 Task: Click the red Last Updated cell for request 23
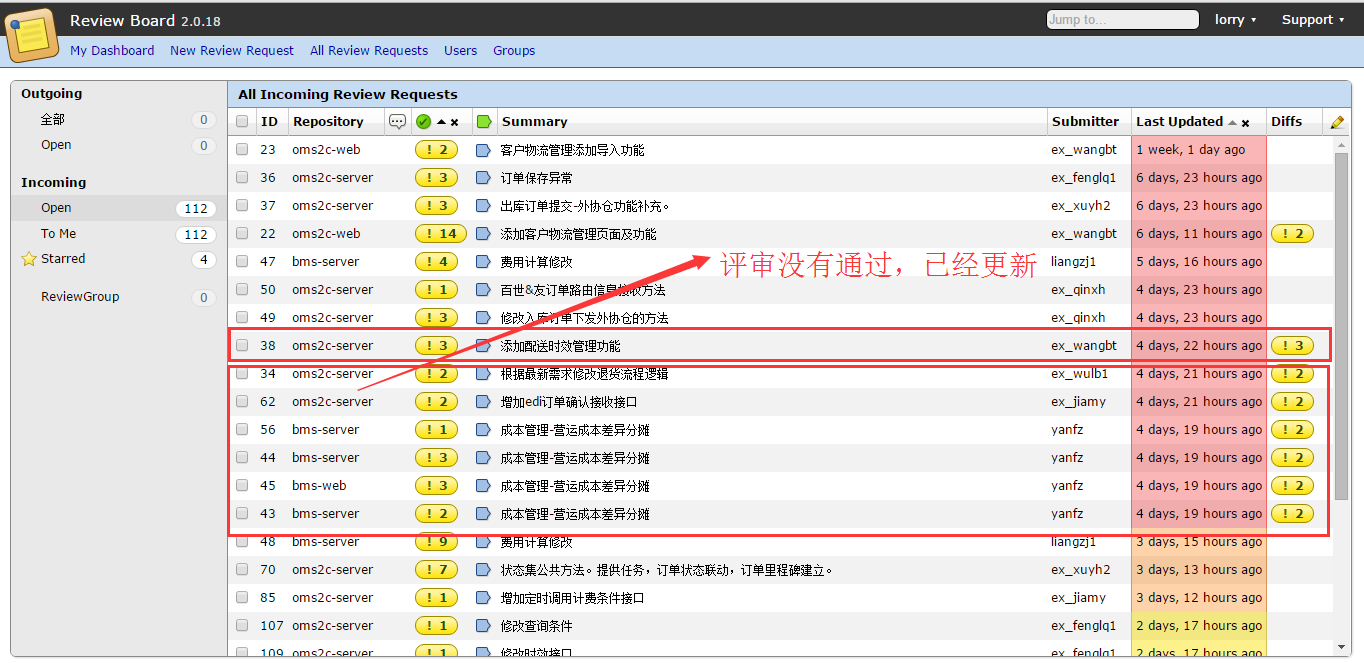[1199, 150]
